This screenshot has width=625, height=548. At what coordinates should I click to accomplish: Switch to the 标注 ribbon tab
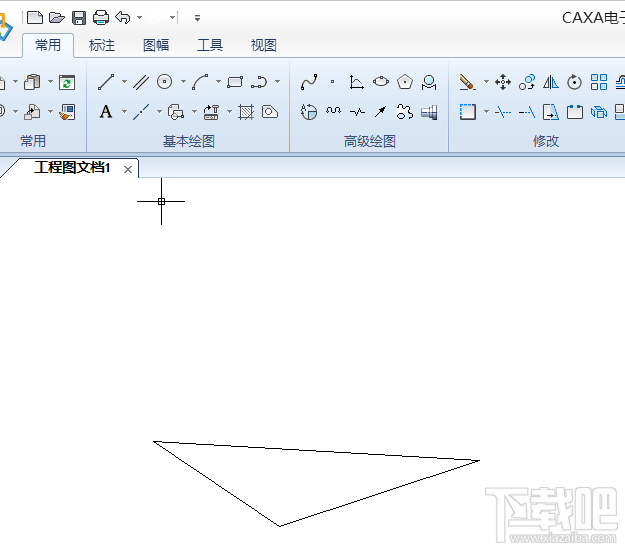coord(102,45)
